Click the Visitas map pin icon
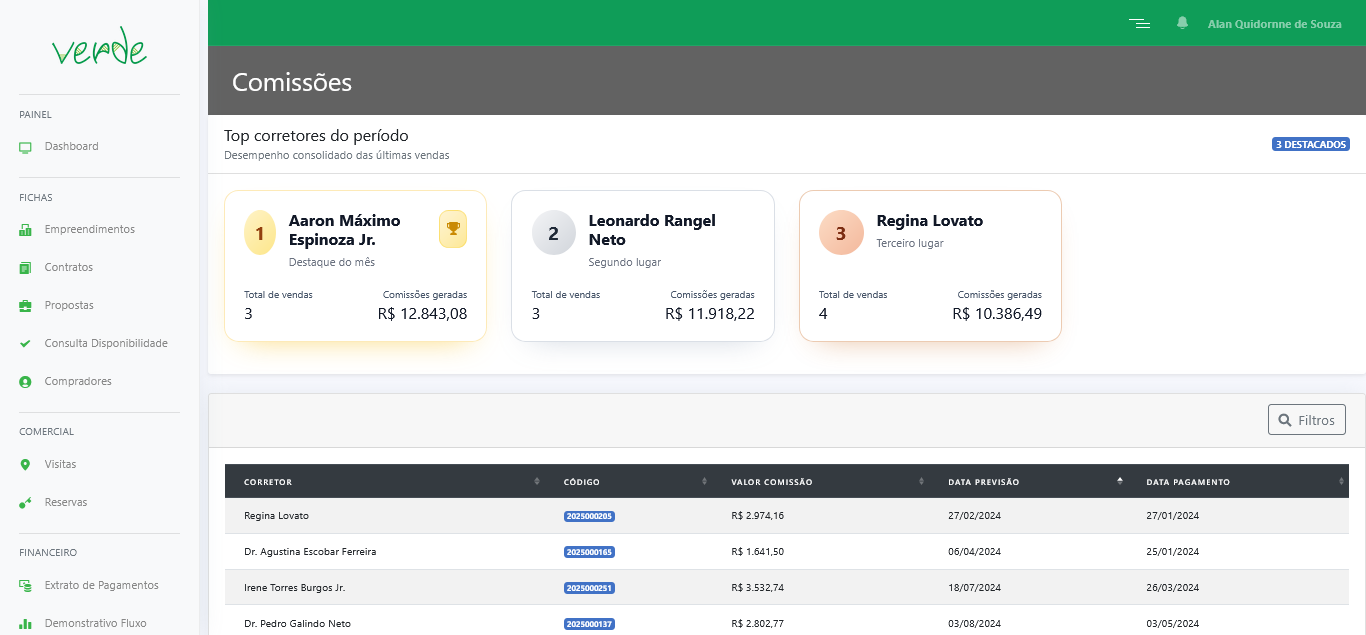This screenshot has width=1366, height=635. tap(26, 465)
